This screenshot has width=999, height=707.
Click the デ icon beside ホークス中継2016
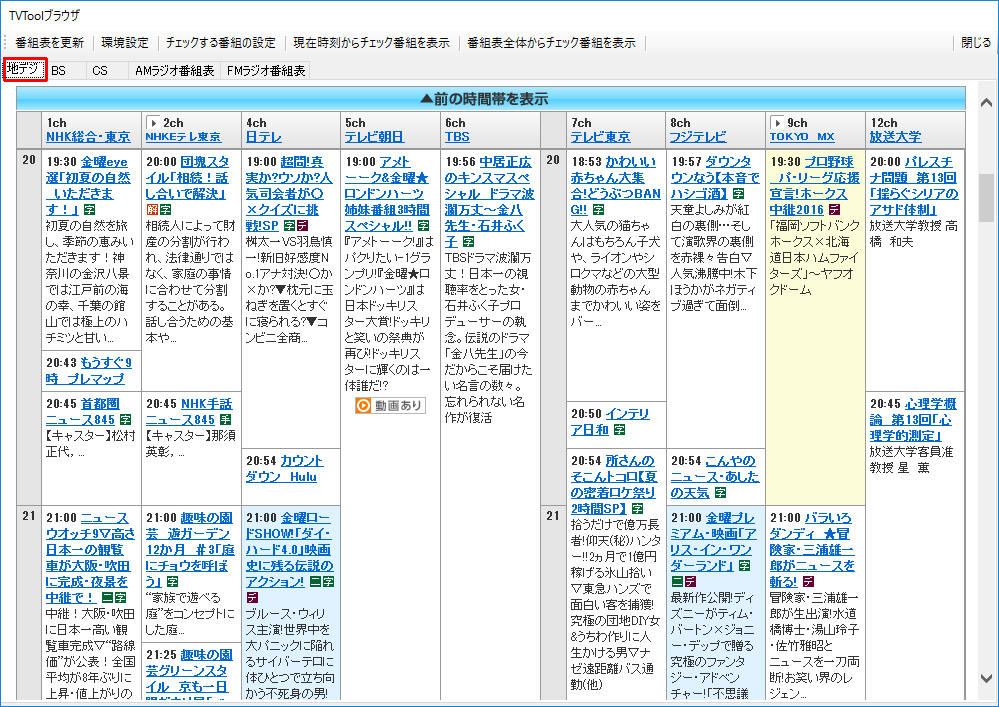[x=834, y=210]
